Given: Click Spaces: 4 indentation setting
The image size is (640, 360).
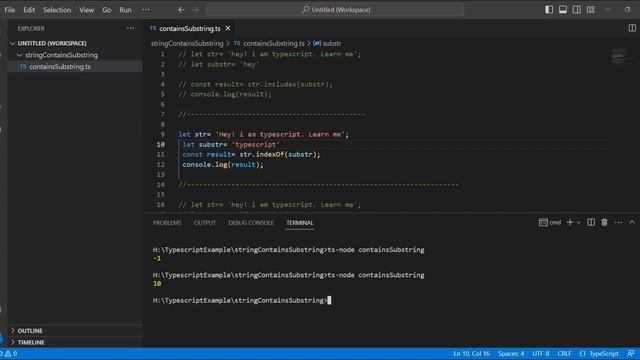Looking at the screenshot, I should click(x=511, y=354).
